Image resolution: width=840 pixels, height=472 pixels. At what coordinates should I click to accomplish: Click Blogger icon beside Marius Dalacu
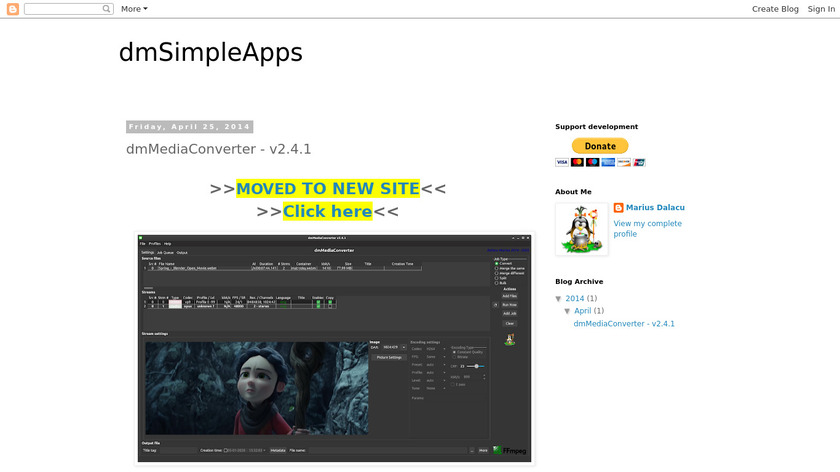(618, 207)
